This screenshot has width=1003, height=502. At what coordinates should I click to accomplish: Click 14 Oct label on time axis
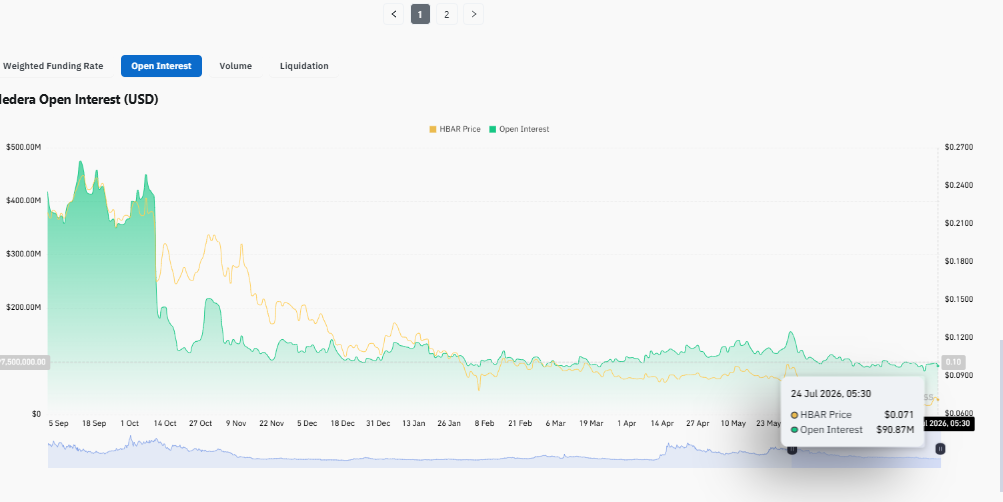[165, 423]
